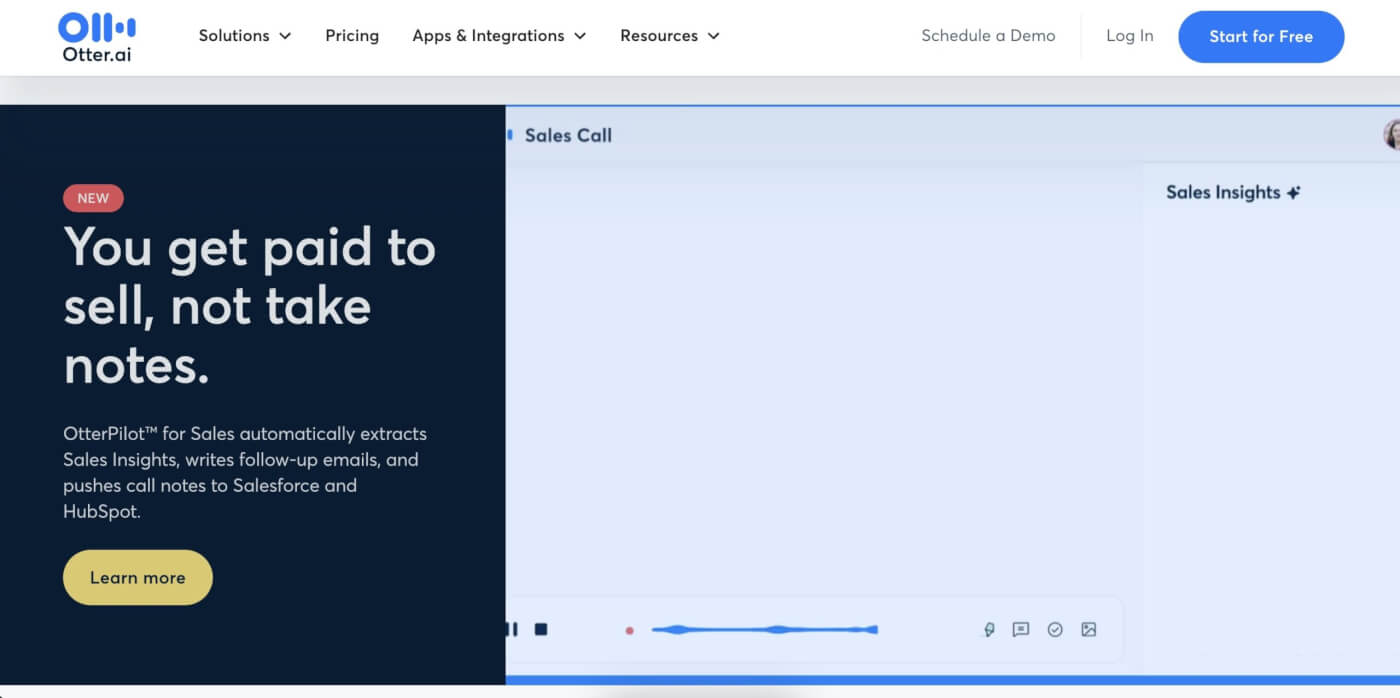
Task: Open the Log In link
Action: (1129, 36)
